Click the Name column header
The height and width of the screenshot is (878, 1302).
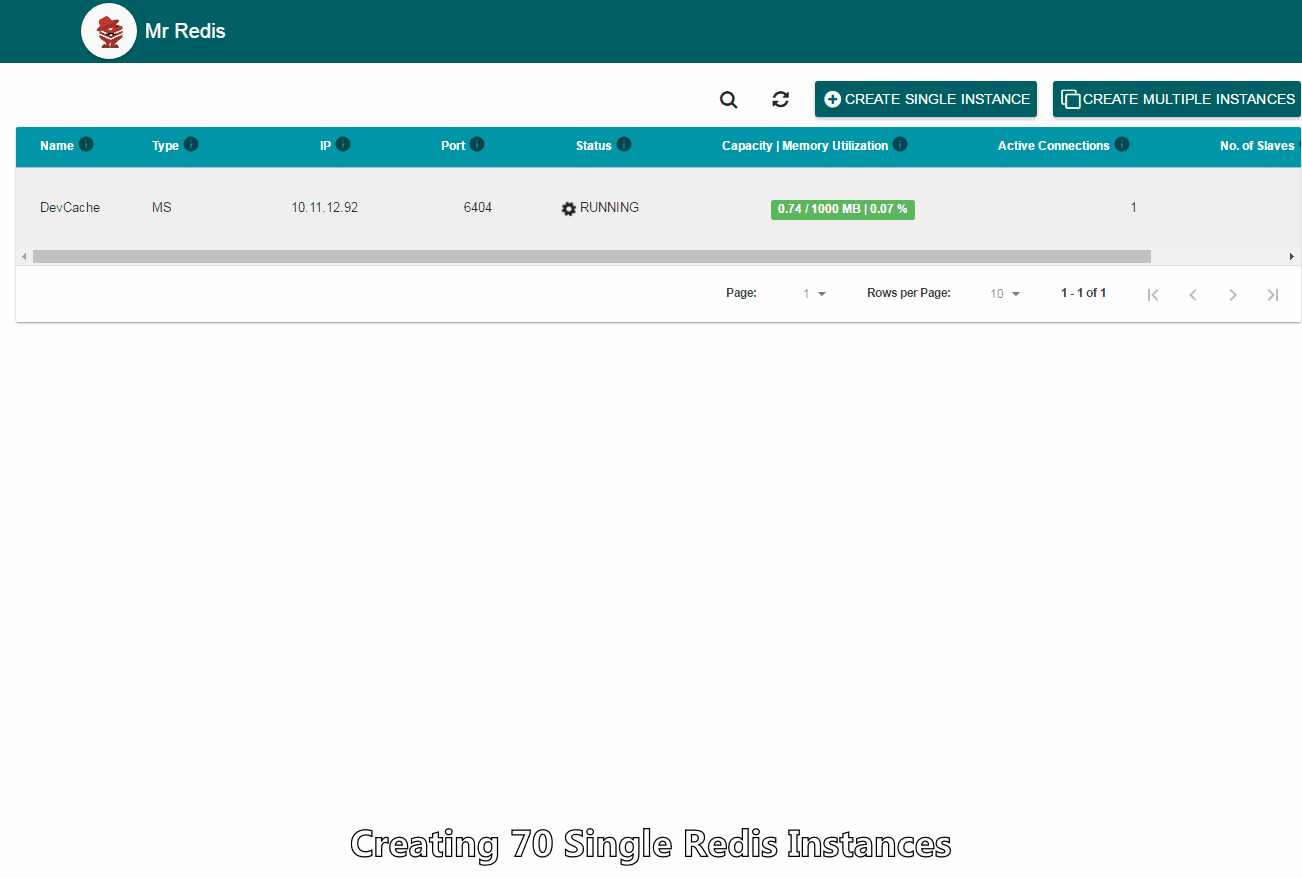click(x=57, y=146)
